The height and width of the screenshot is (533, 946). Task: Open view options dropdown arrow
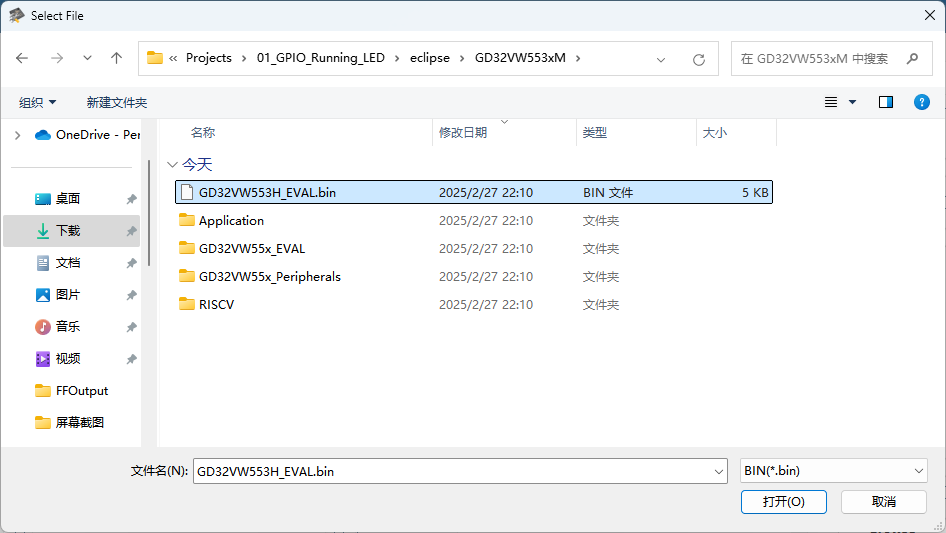pyautogui.click(x=852, y=102)
